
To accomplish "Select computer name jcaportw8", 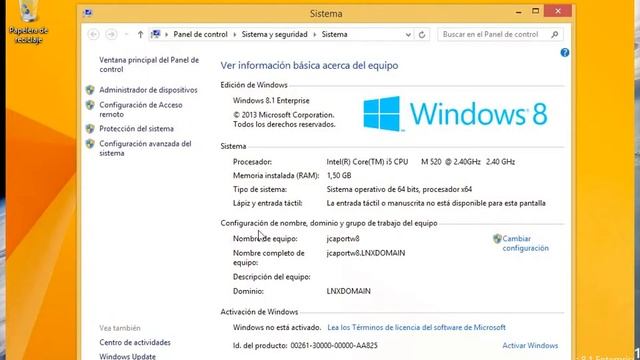I will (x=343, y=239).
